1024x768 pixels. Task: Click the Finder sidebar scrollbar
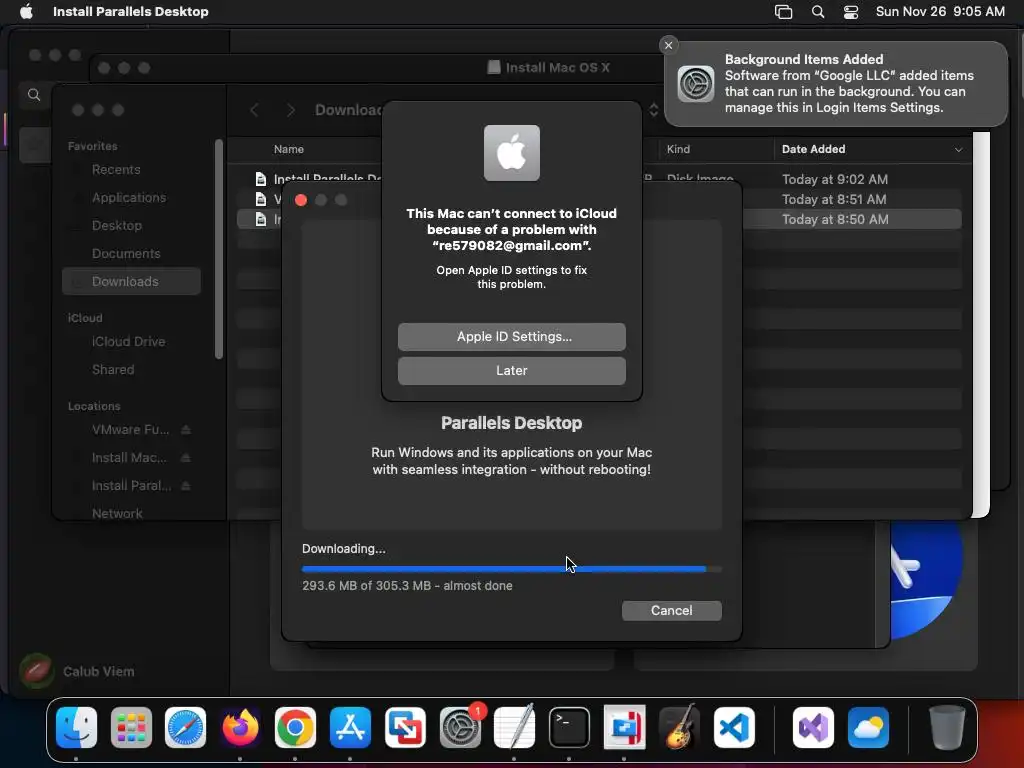click(x=219, y=249)
